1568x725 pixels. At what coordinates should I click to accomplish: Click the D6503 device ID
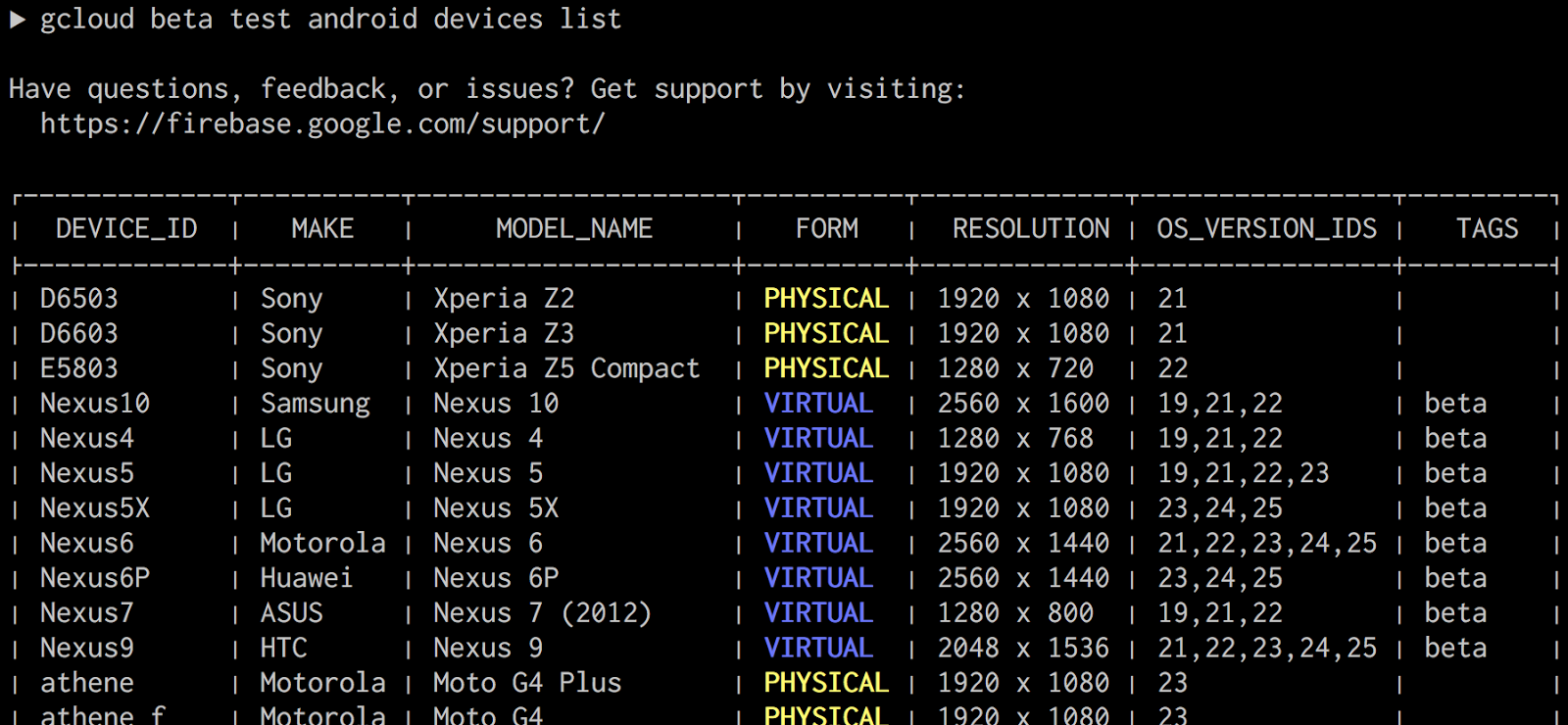tap(78, 299)
